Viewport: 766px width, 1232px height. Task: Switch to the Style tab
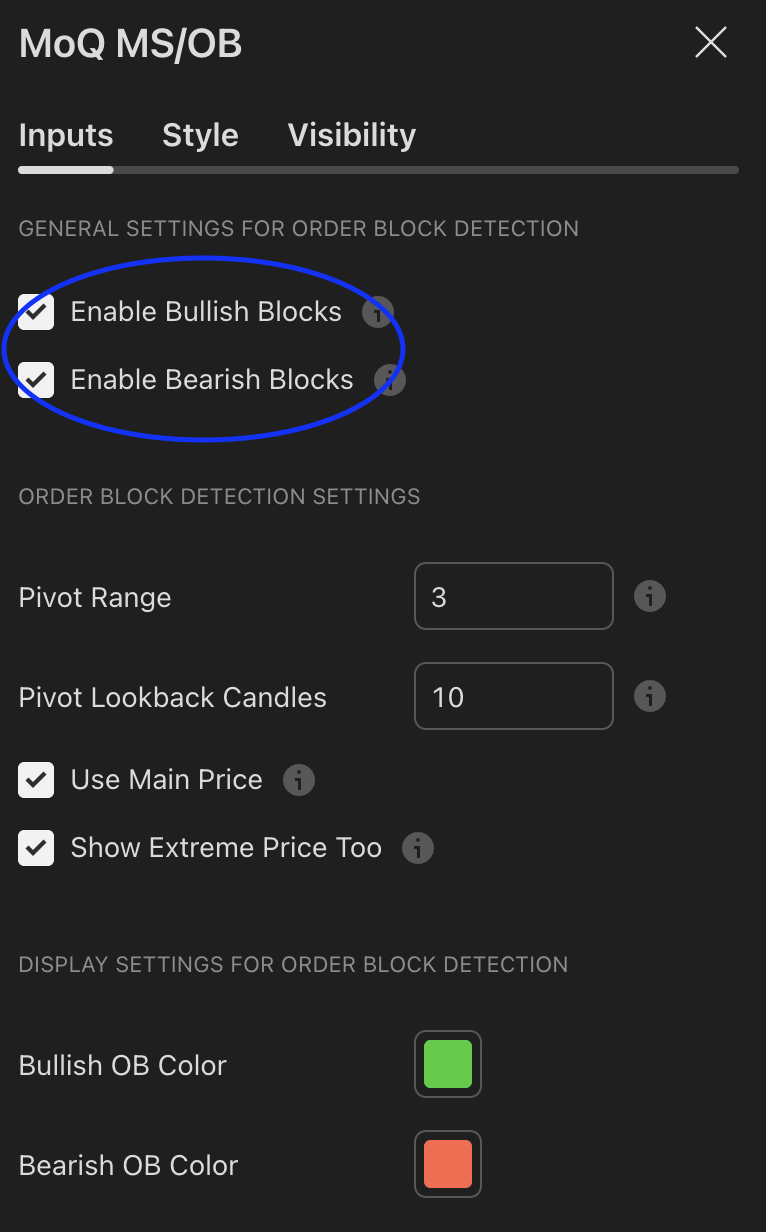[200, 135]
